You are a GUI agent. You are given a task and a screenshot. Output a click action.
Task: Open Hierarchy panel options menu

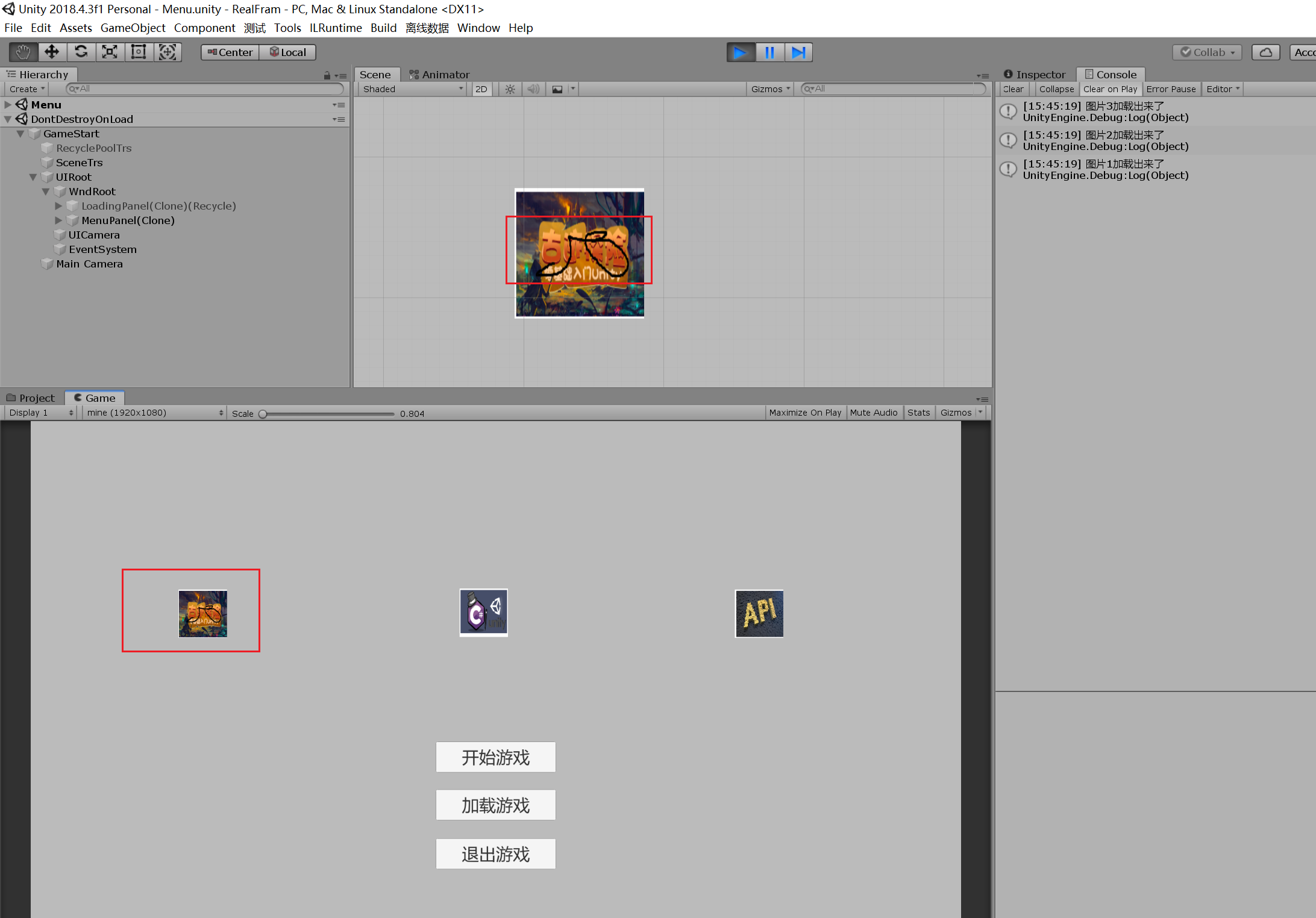pyautogui.click(x=342, y=76)
